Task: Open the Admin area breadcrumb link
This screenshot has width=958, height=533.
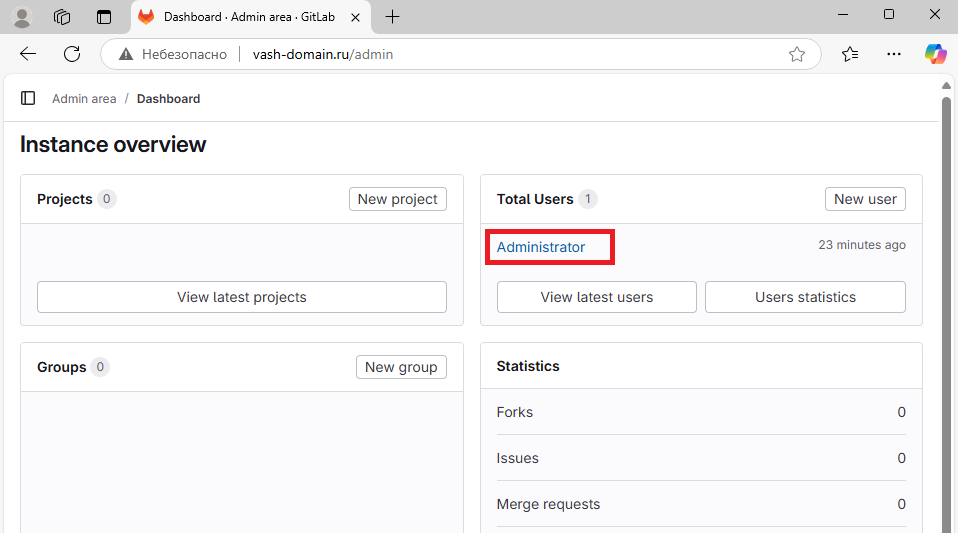Action: 84,98
